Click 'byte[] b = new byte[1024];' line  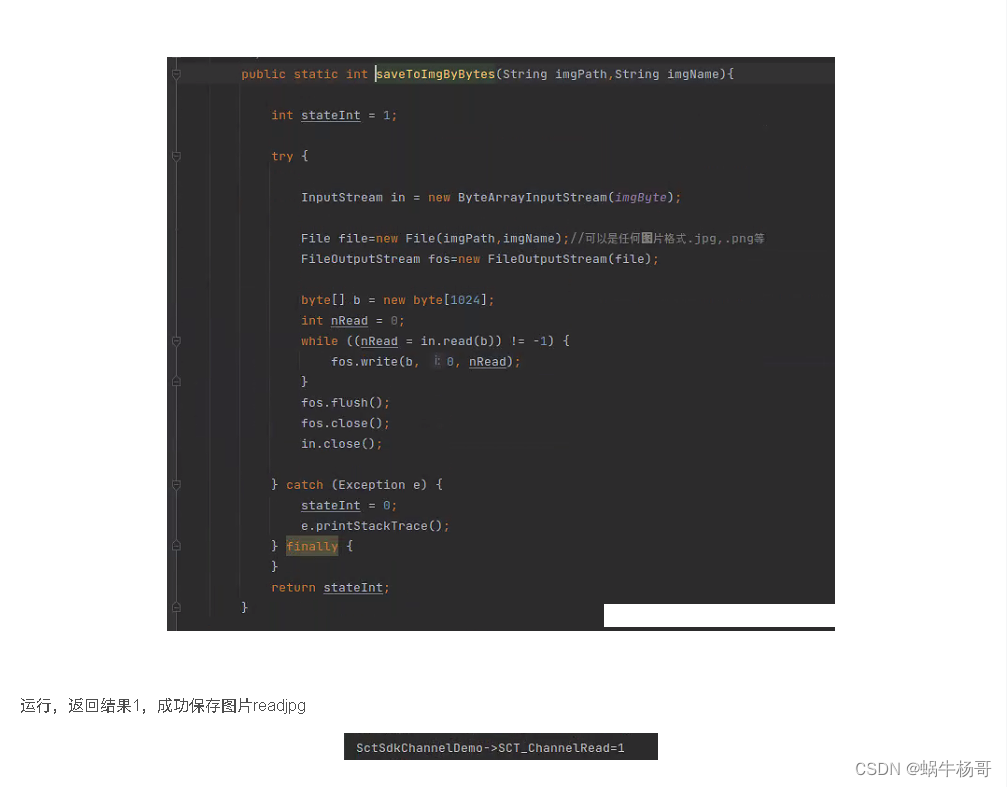coord(398,300)
